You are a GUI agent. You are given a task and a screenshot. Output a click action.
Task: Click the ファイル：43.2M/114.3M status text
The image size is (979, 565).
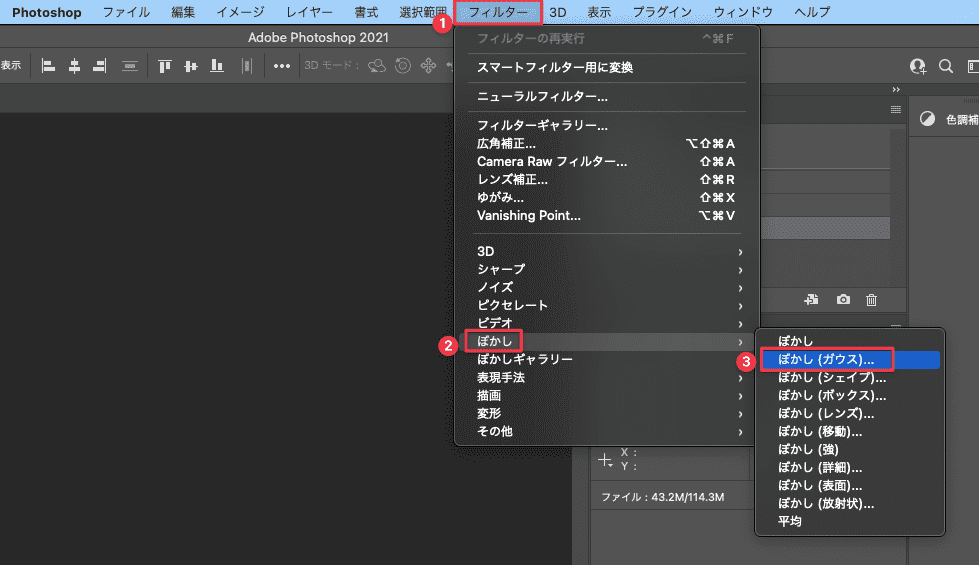[x=662, y=498]
